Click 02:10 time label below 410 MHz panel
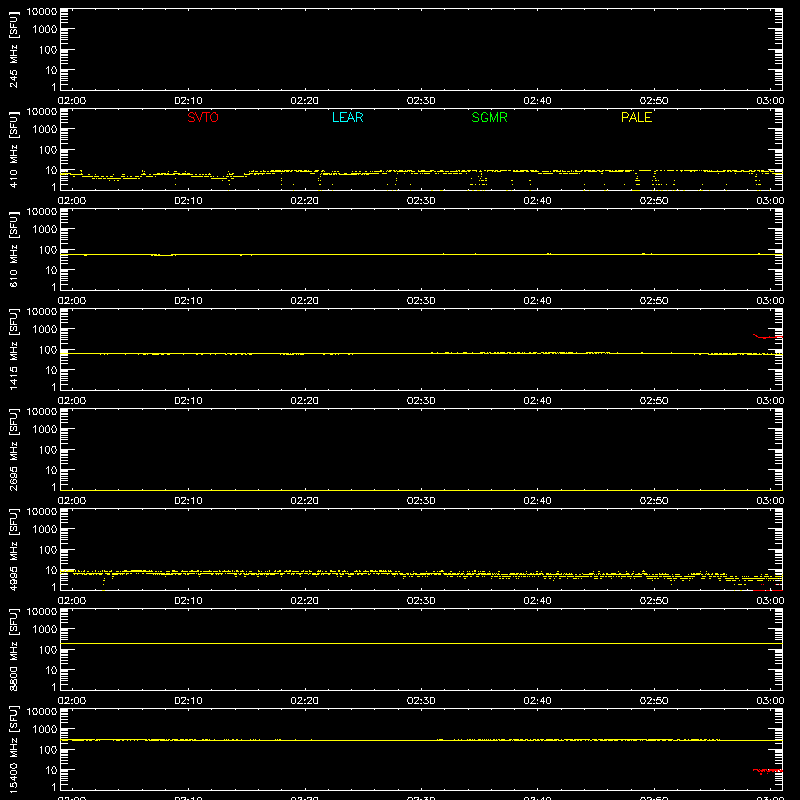Viewport: 800px width, 800px height. (x=188, y=201)
